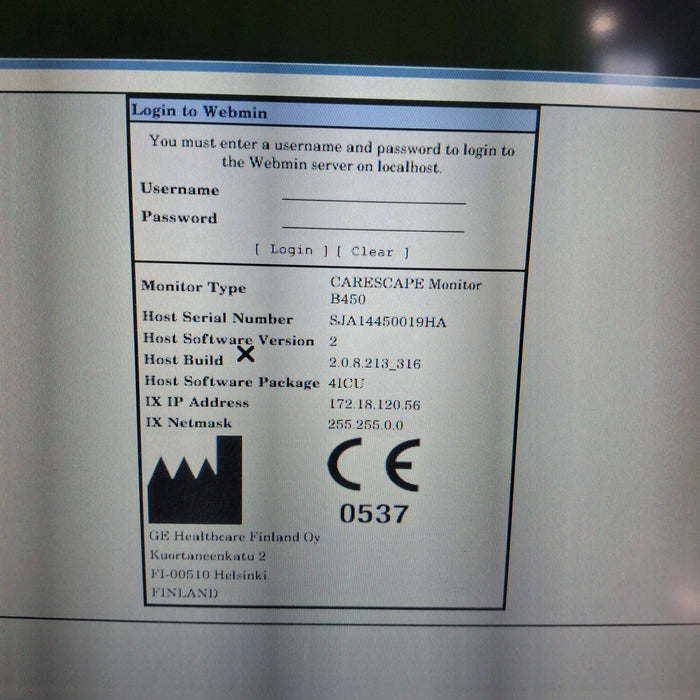This screenshot has width=700, height=700.
Task: Click the "Host Software Version" label
Action: [x=229, y=339]
